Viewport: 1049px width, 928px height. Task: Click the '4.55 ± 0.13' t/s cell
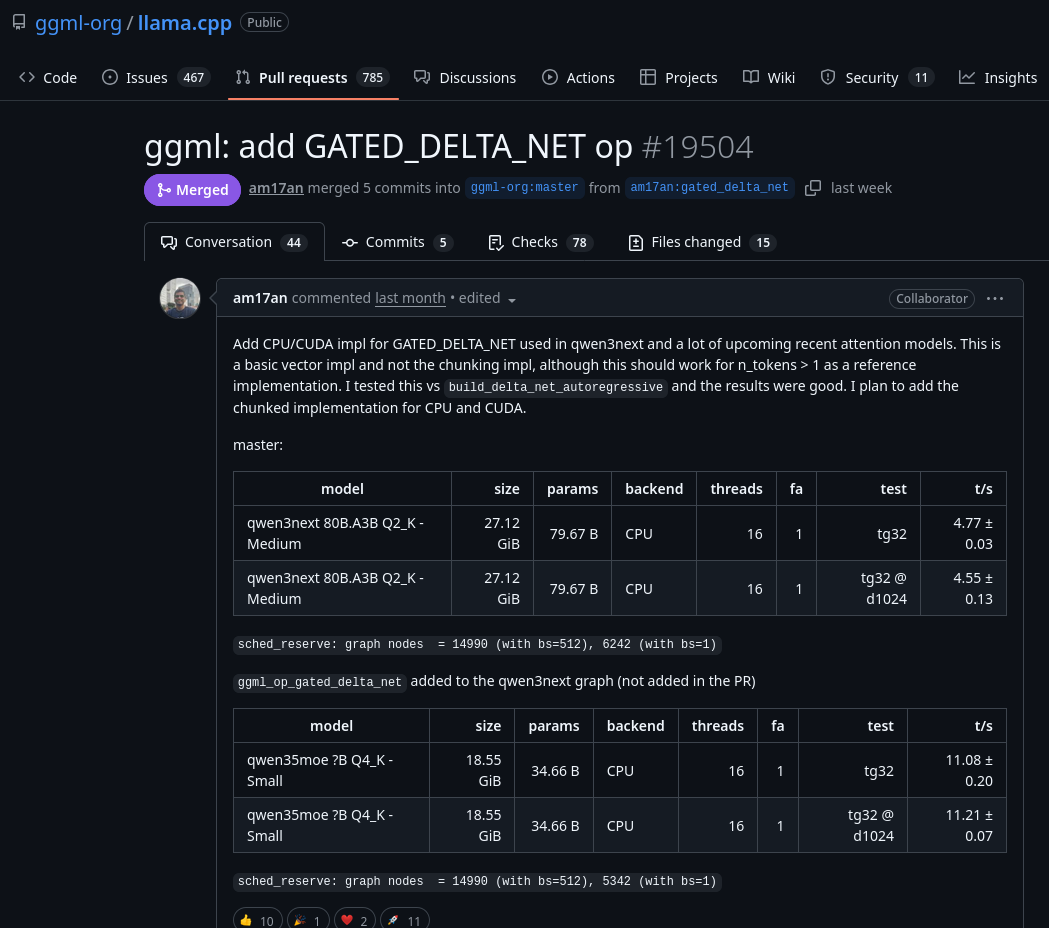coord(963,588)
